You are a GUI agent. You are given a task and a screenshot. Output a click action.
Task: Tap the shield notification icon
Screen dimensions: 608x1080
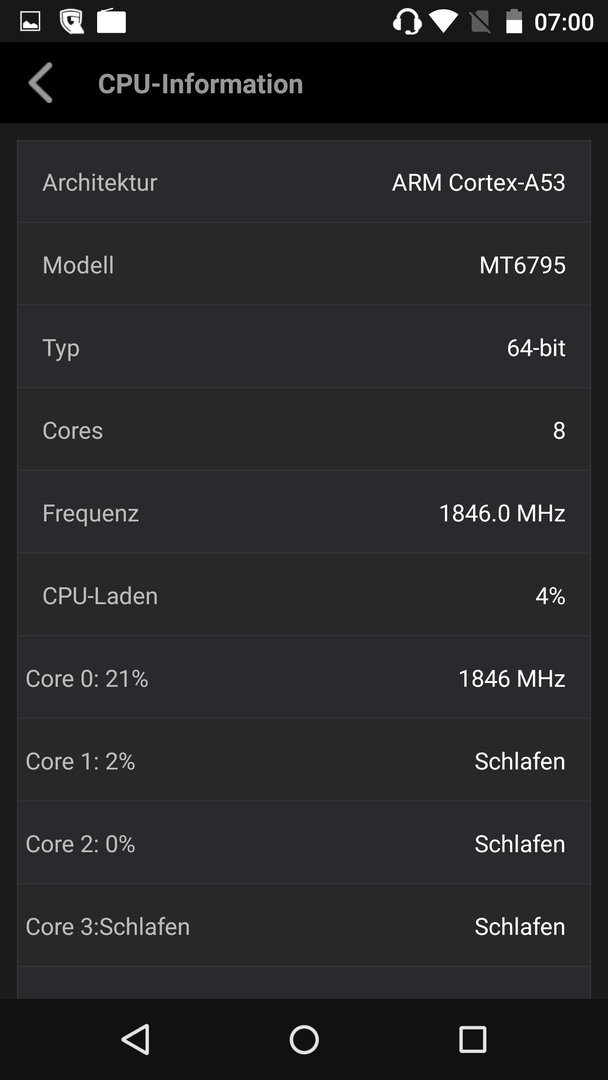click(x=71, y=22)
